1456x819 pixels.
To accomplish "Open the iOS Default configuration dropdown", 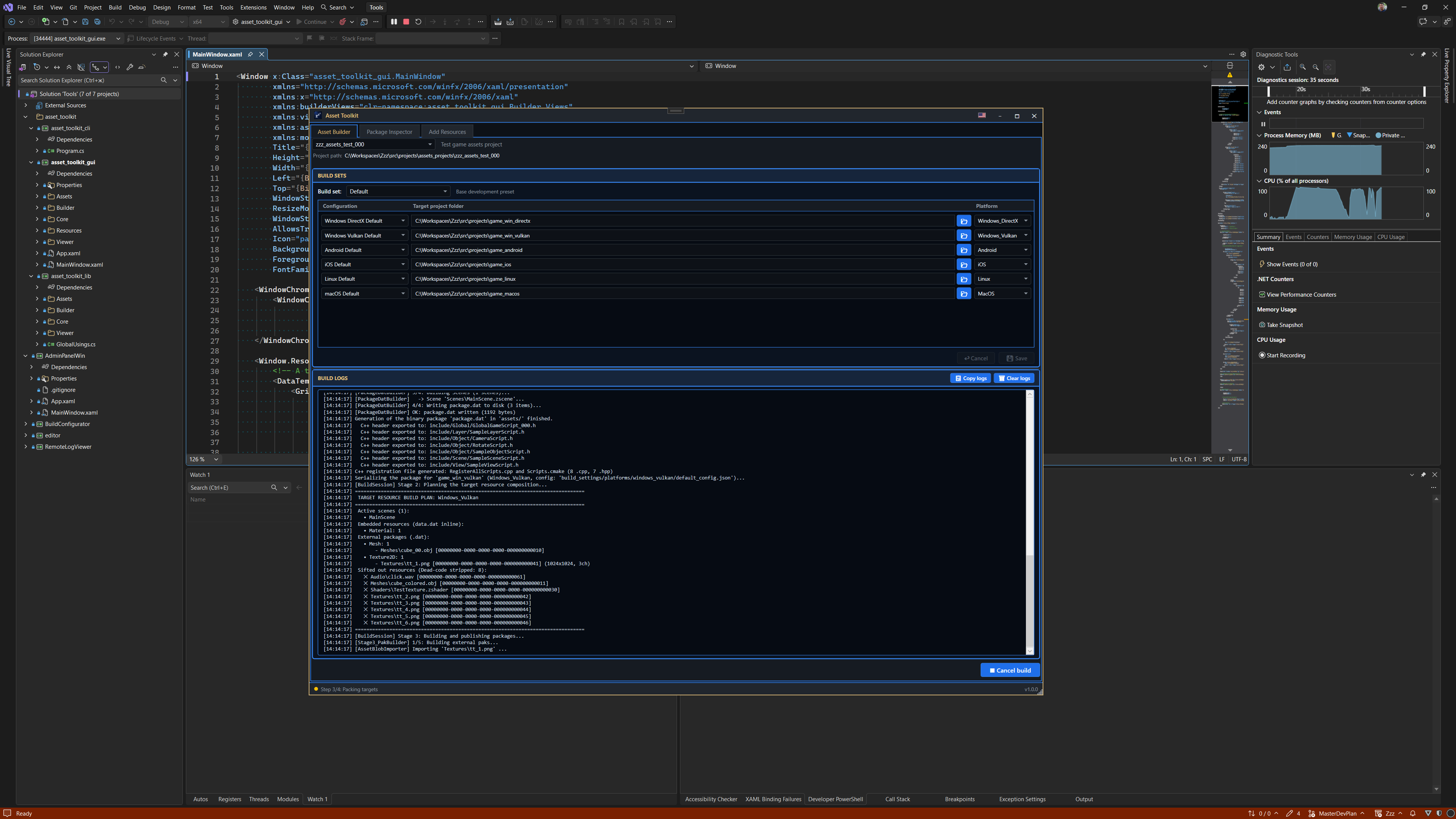I will pos(364,264).
